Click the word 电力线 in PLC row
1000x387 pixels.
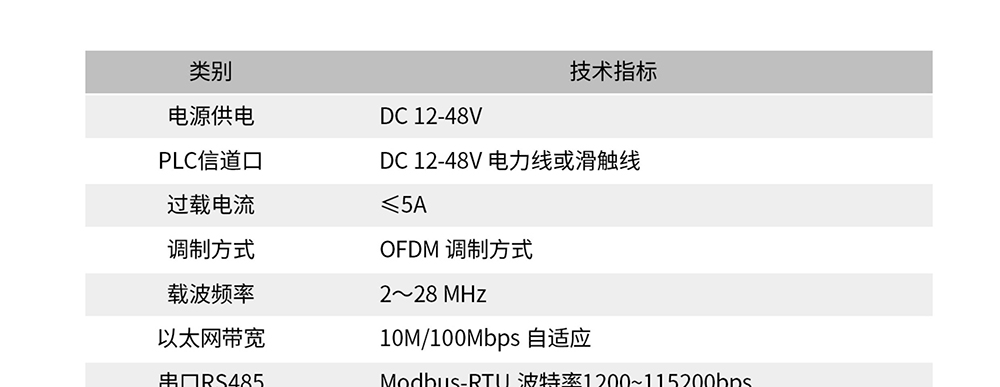point(520,161)
